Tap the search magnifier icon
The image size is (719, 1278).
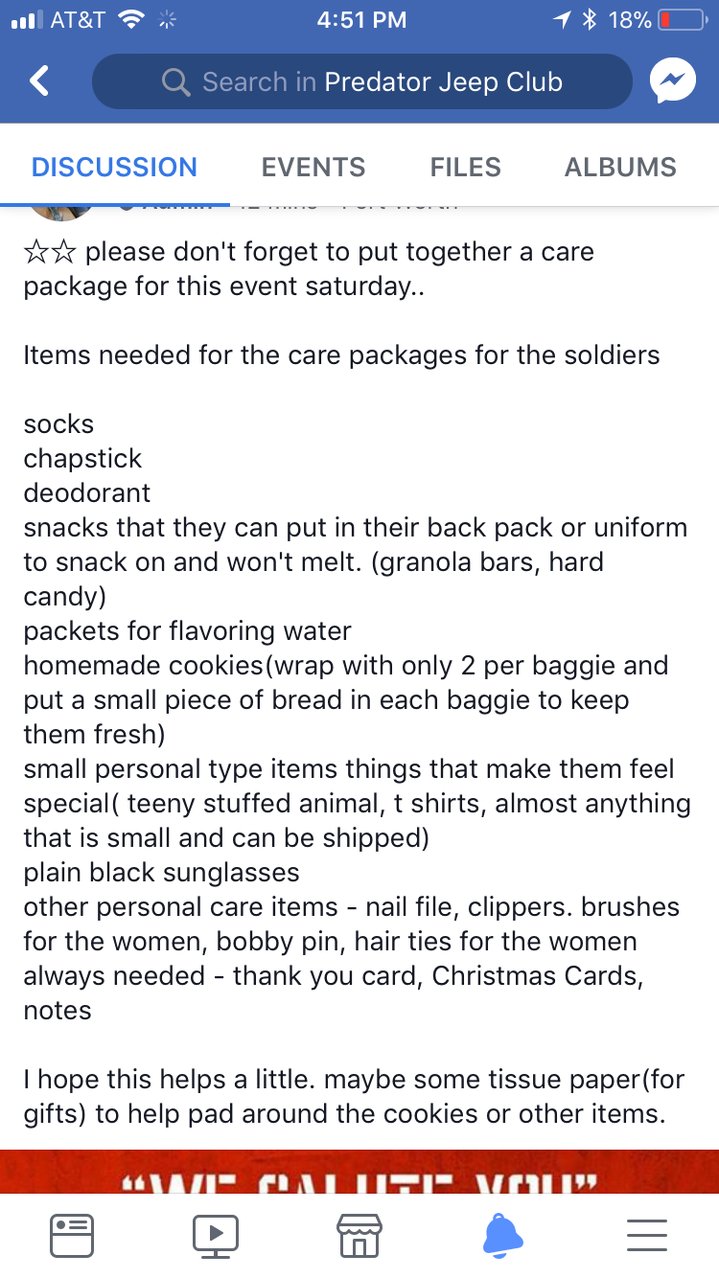(x=176, y=82)
